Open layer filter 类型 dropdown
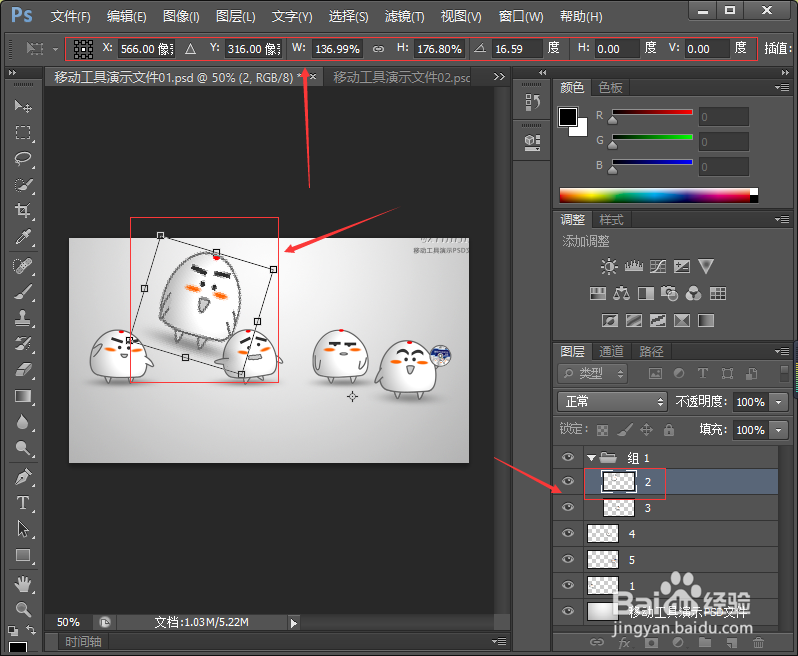This screenshot has width=798, height=656. point(593,374)
